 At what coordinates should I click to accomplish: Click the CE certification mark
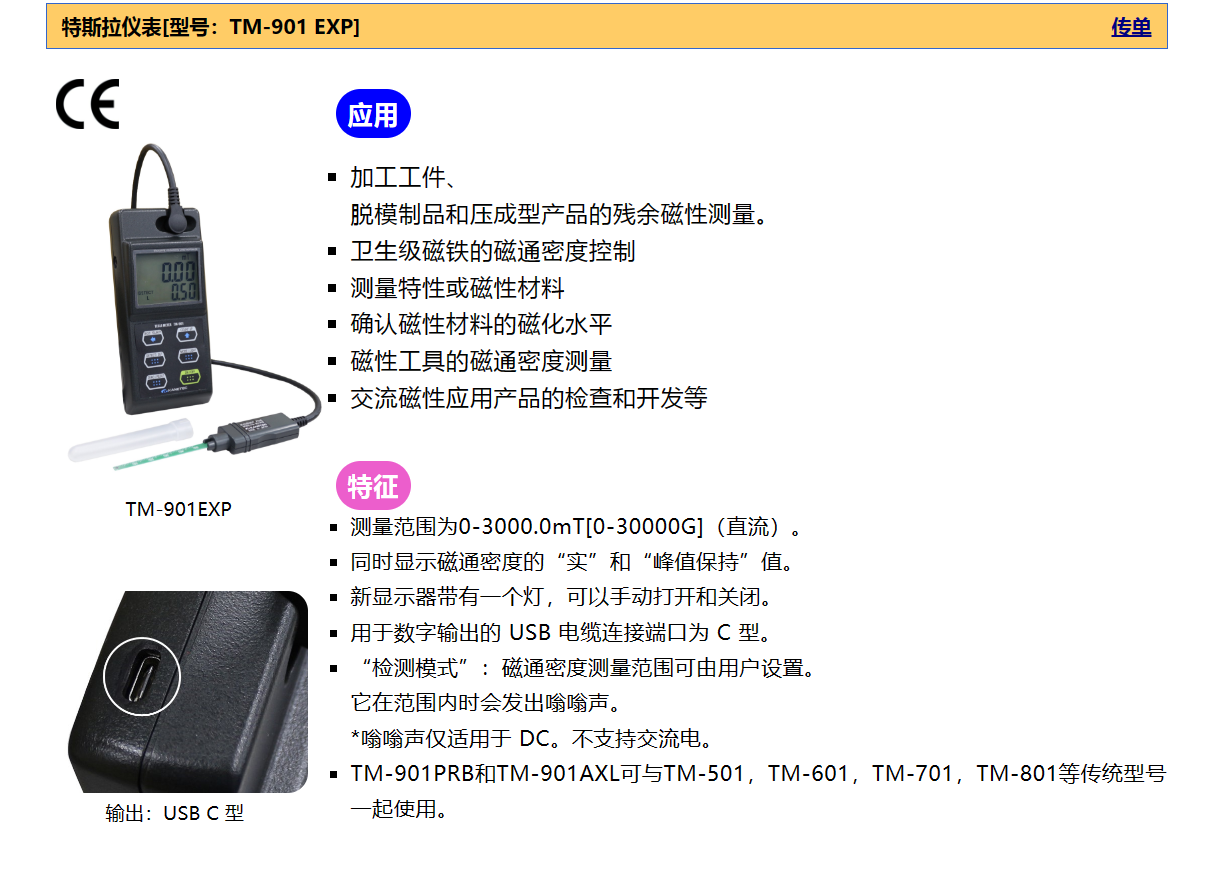point(87,104)
